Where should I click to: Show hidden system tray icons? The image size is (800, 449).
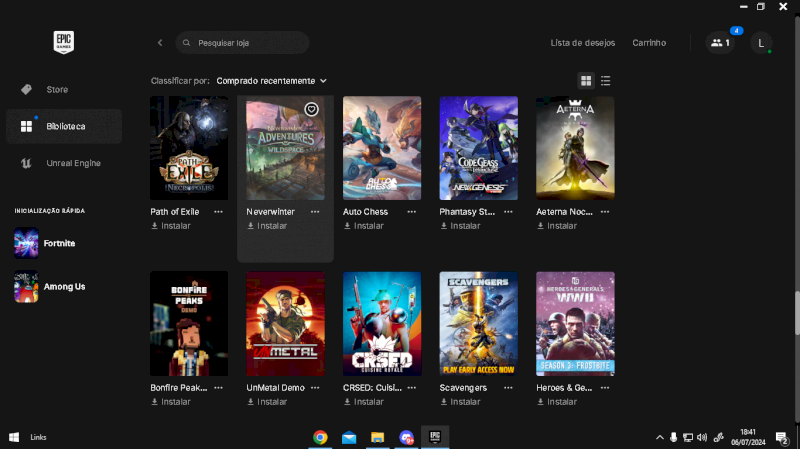coord(660,437)
